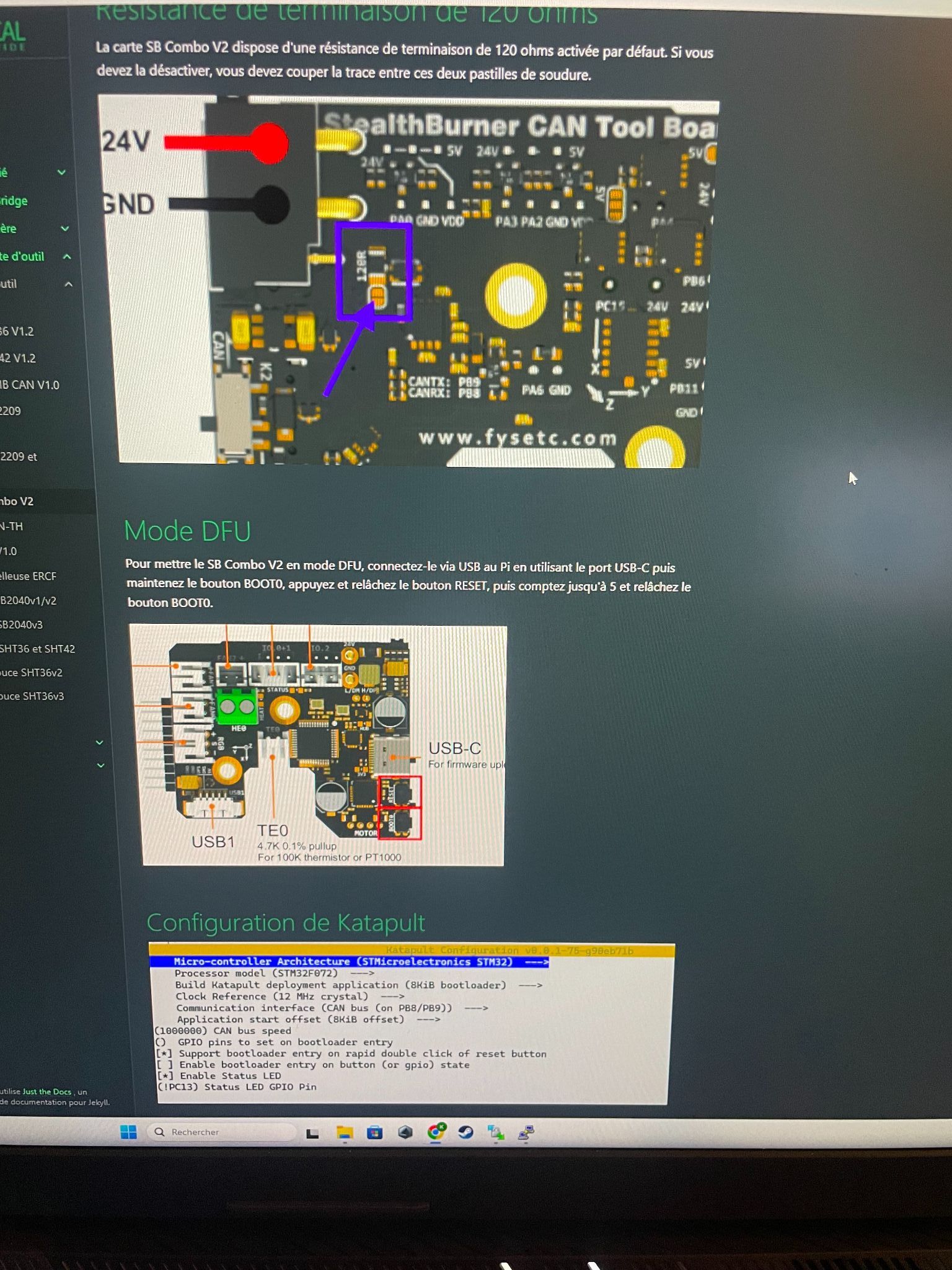The width and height of the screenshot is (952, 1270).
Task: Open the file transfer app on taskbar
Action: click(496, 1133)
